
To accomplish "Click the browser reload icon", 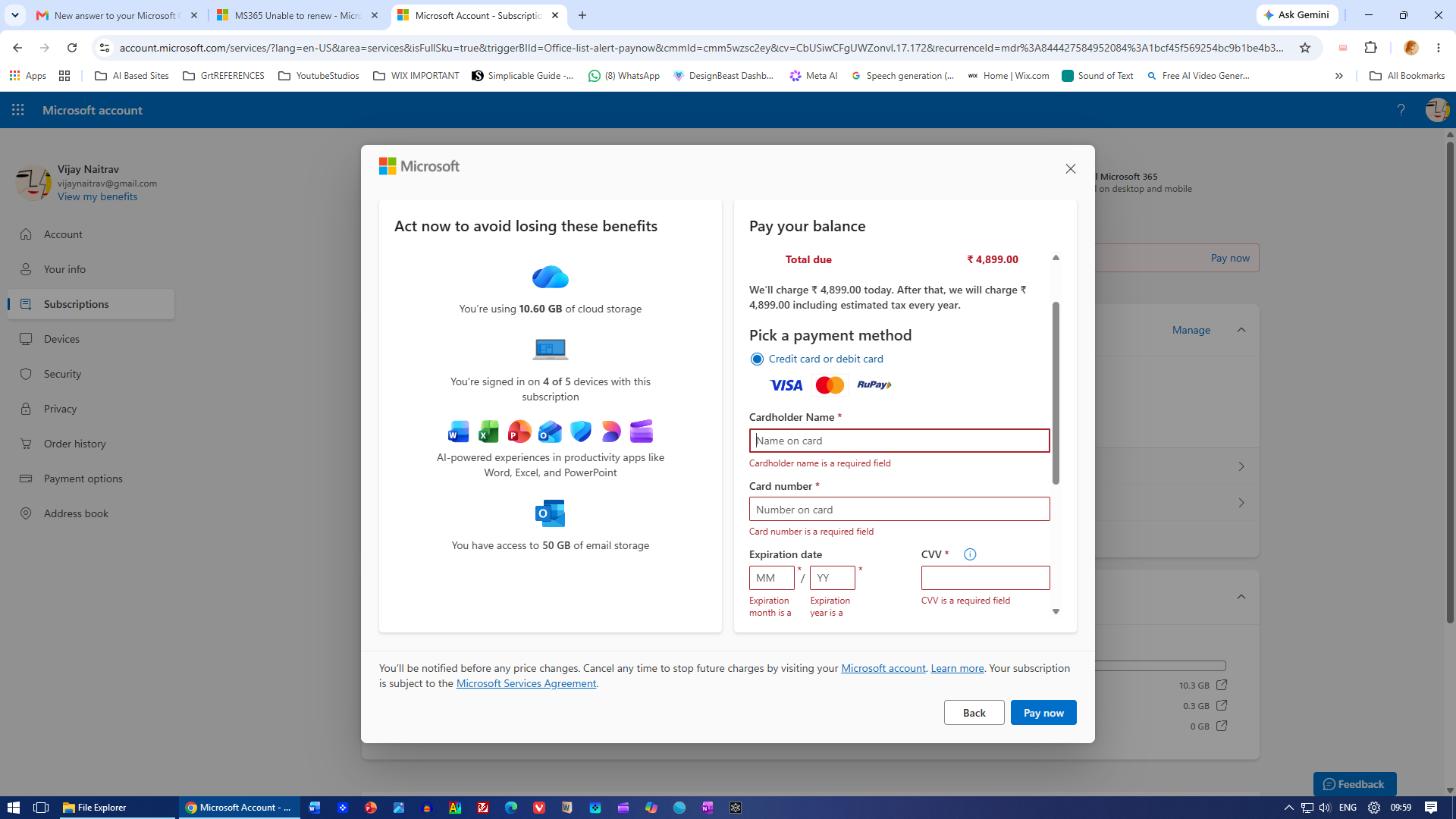I will [72, 48].
